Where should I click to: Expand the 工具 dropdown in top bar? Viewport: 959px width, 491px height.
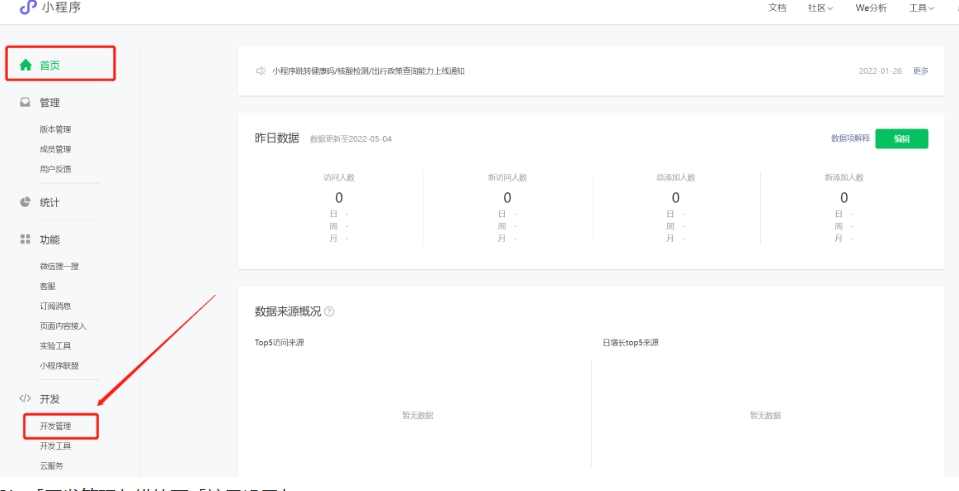click(921, 8)
